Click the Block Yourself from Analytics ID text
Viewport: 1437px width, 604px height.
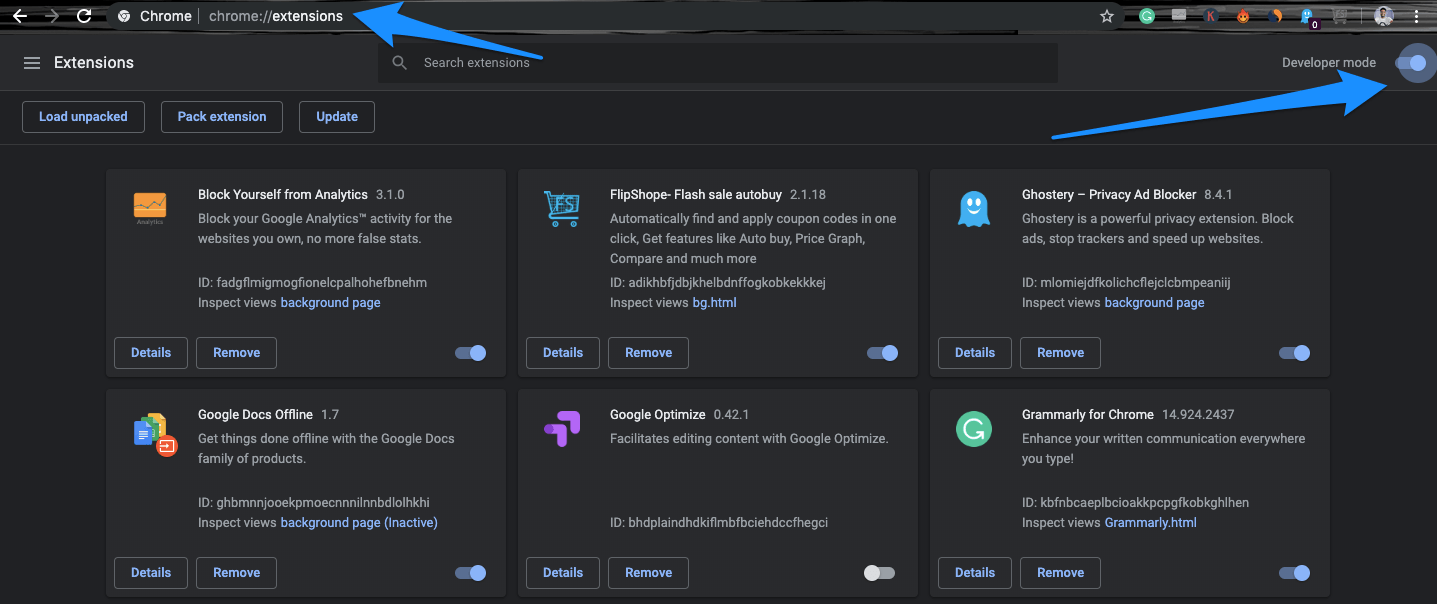point(312,283)
